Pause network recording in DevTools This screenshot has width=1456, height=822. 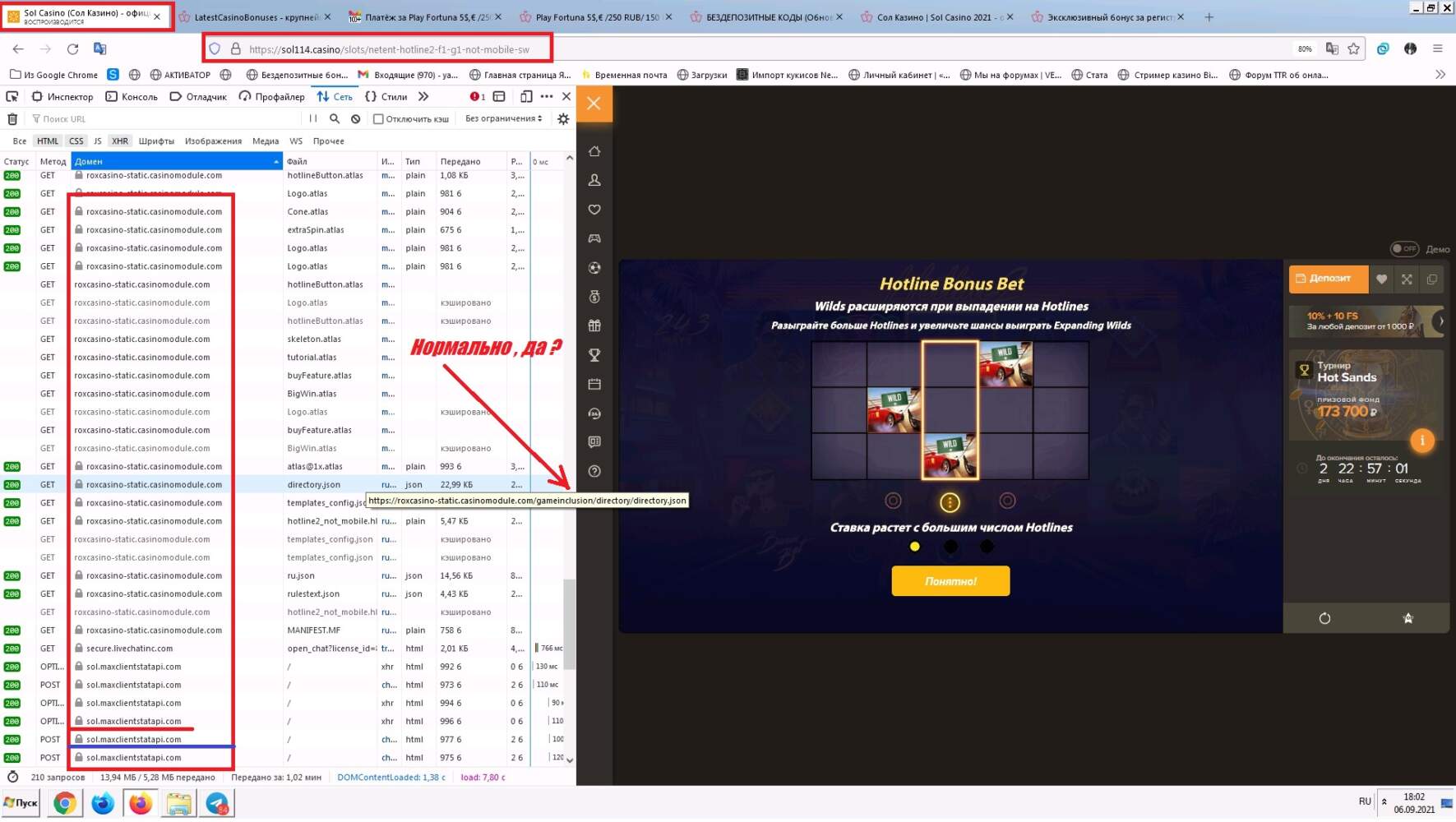(313, 119)
